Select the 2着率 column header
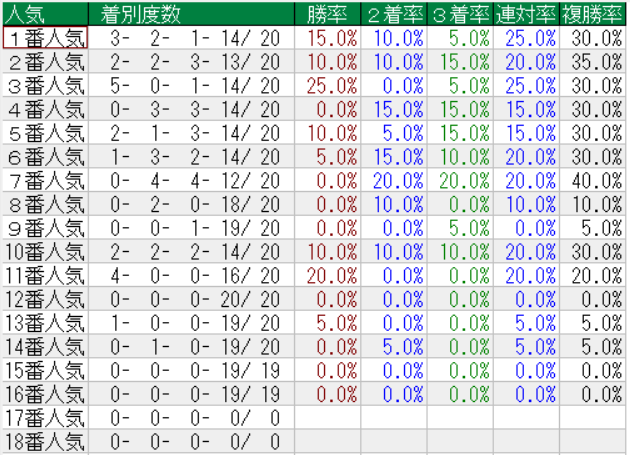Viewport: 630px width, 455px height. 394,14
